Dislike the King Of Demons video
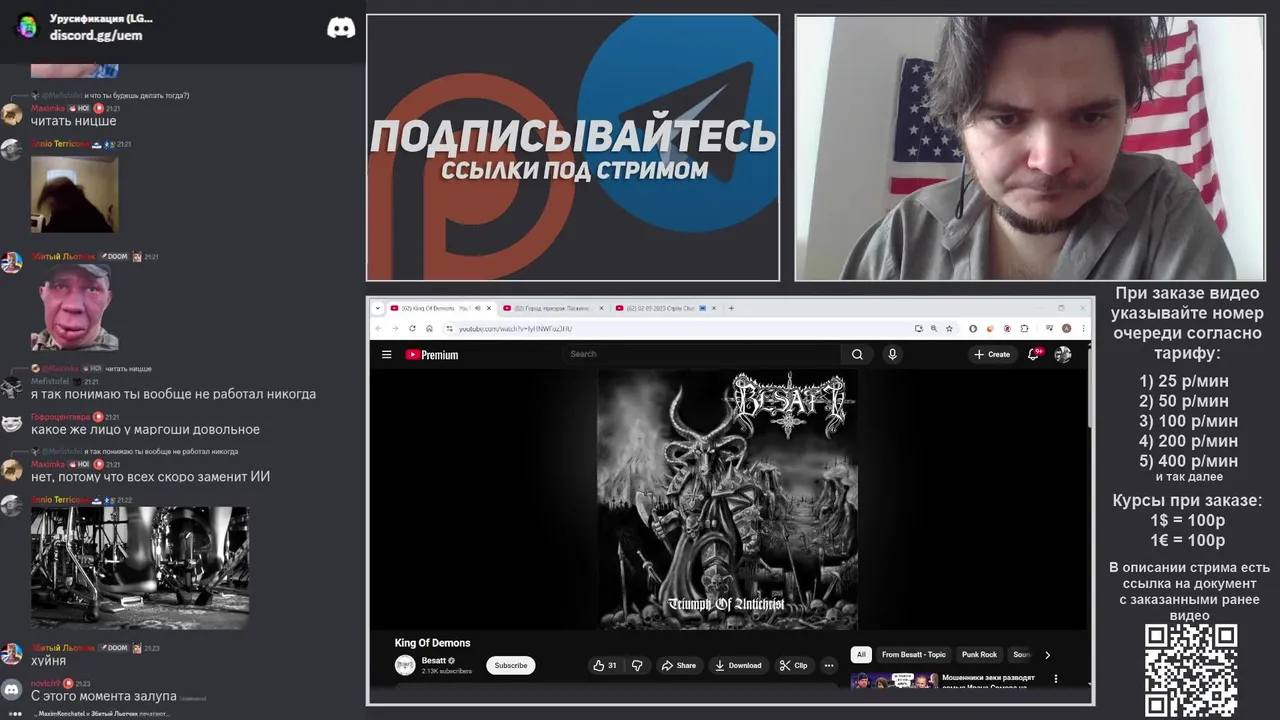Image resolution: width=1280 pixels, height=720 pixels. [637, 665]
